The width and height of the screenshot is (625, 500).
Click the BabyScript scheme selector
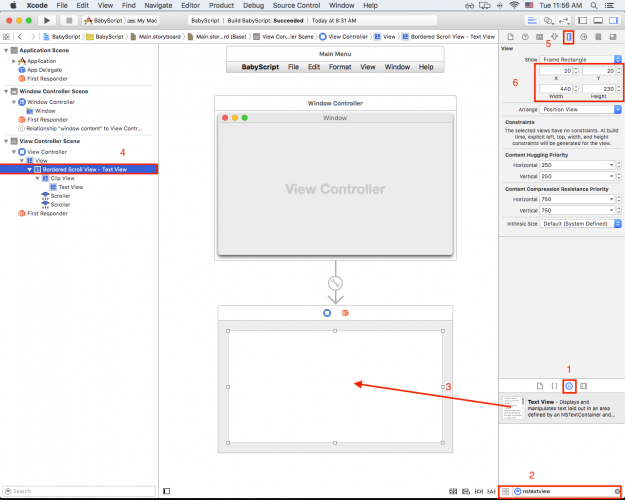point(104,20)
